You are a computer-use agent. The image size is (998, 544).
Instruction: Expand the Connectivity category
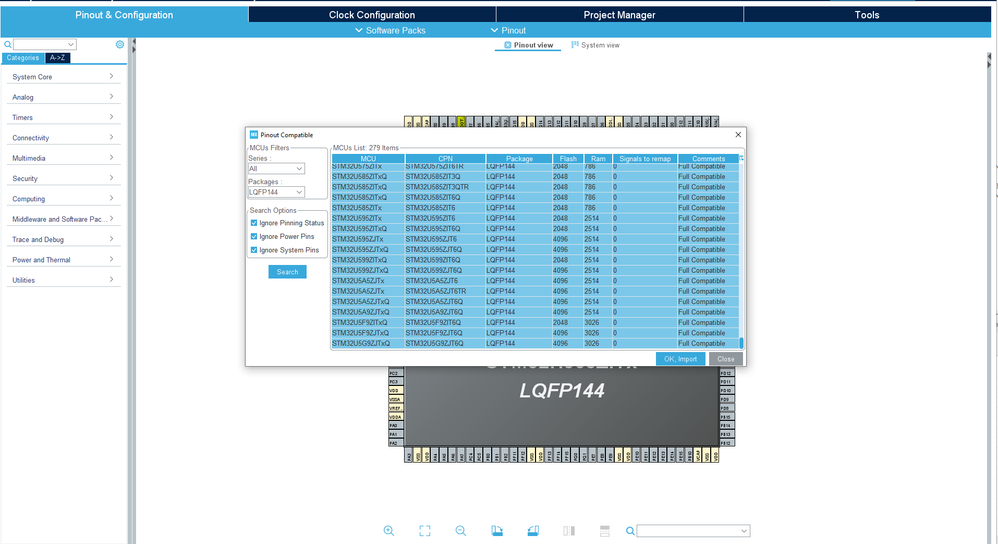[x=63, y=137]
